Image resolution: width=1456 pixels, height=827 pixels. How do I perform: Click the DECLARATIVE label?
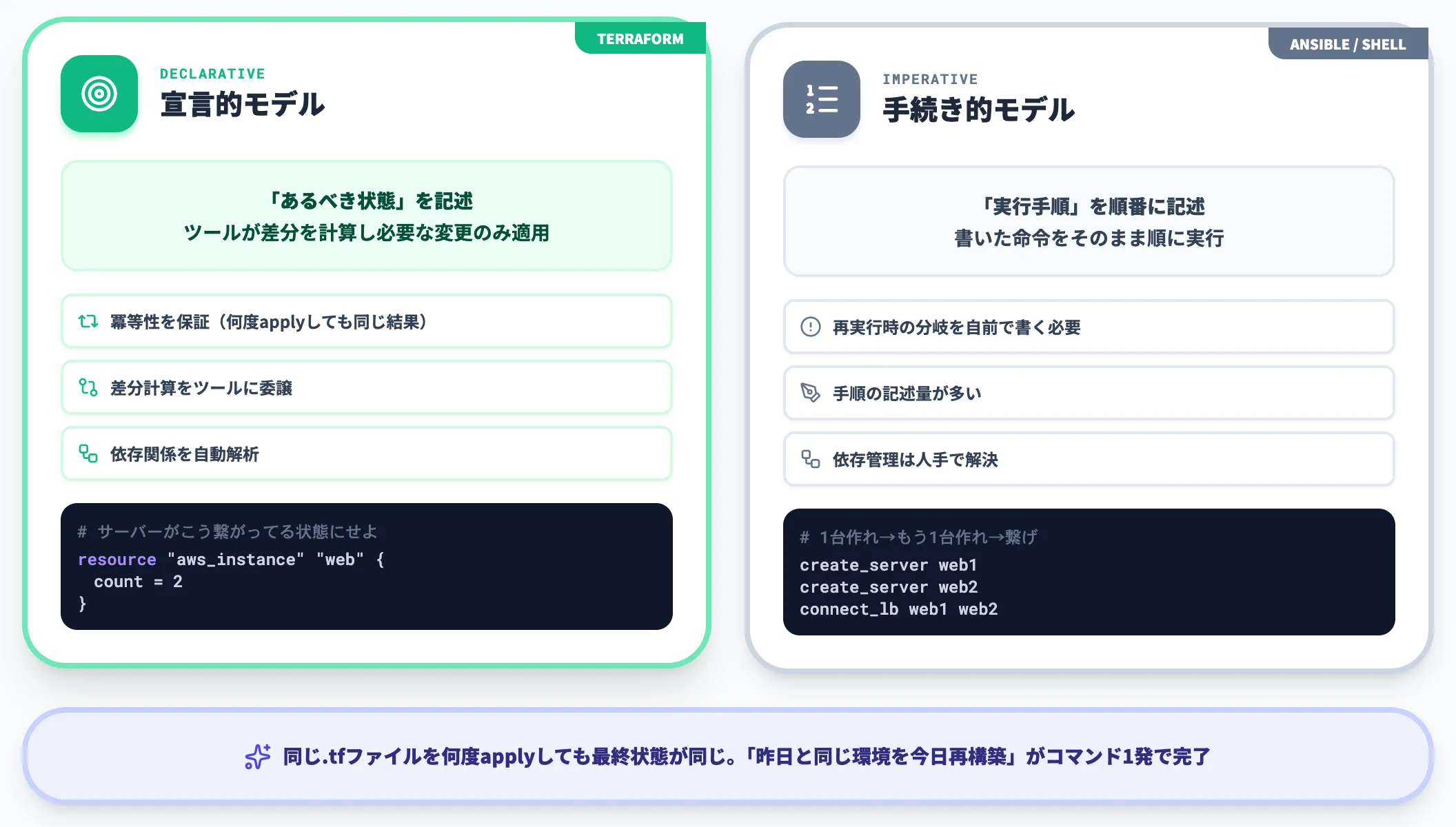click(212, 74)
